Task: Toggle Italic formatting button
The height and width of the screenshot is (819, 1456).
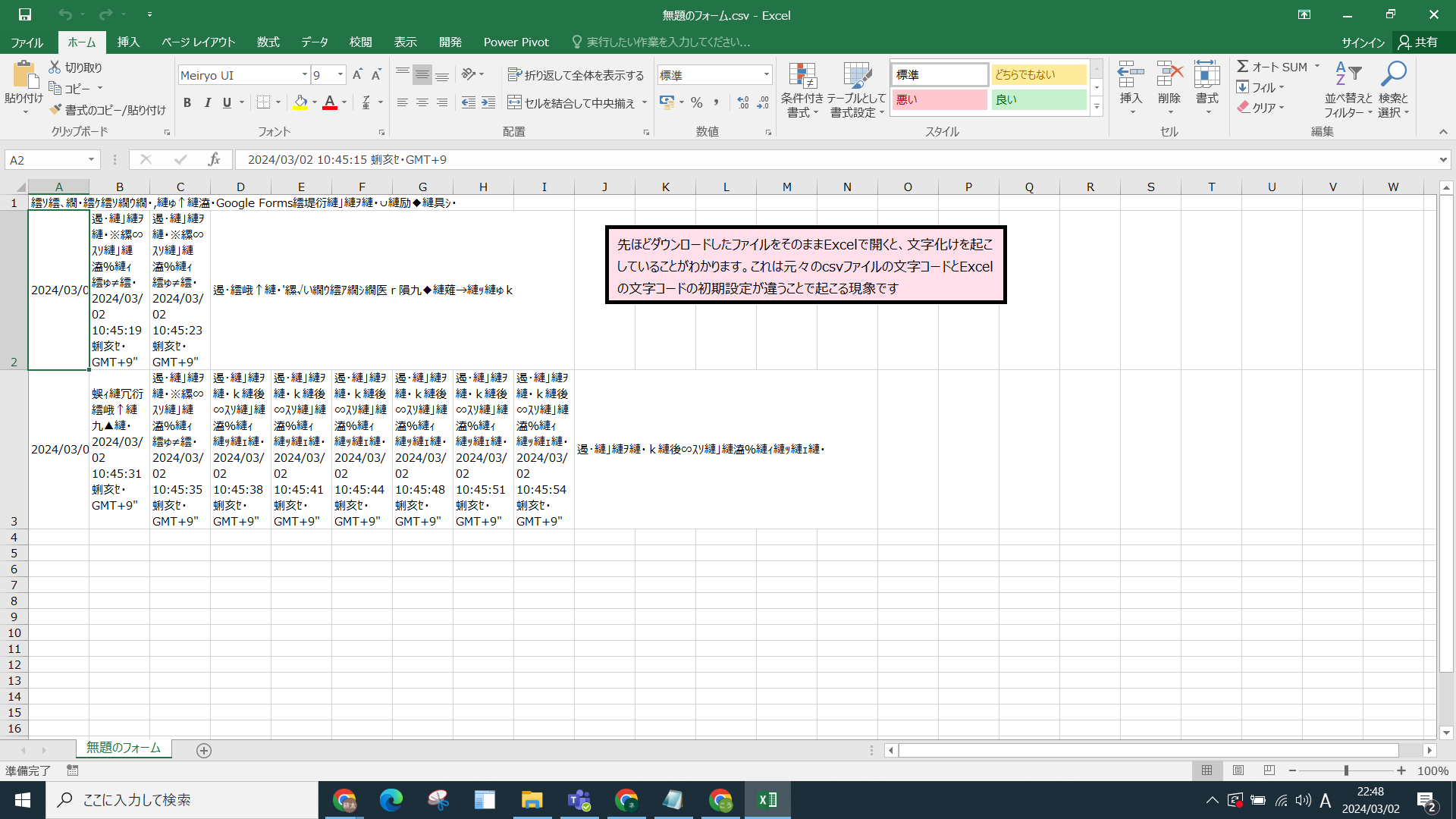Action: [x=207, y=102]
